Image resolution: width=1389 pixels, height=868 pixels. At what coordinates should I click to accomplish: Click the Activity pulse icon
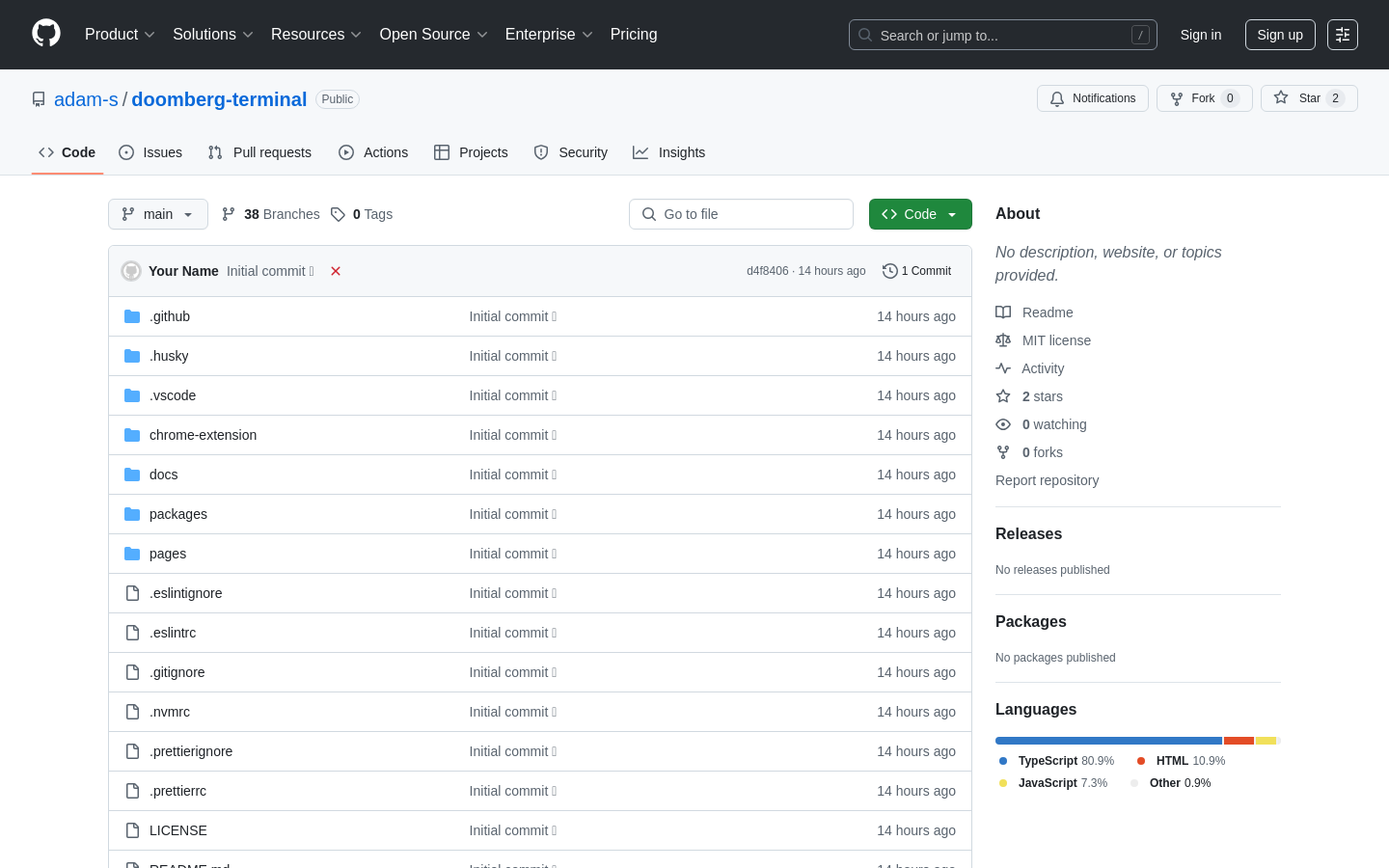coord(1003,368)
